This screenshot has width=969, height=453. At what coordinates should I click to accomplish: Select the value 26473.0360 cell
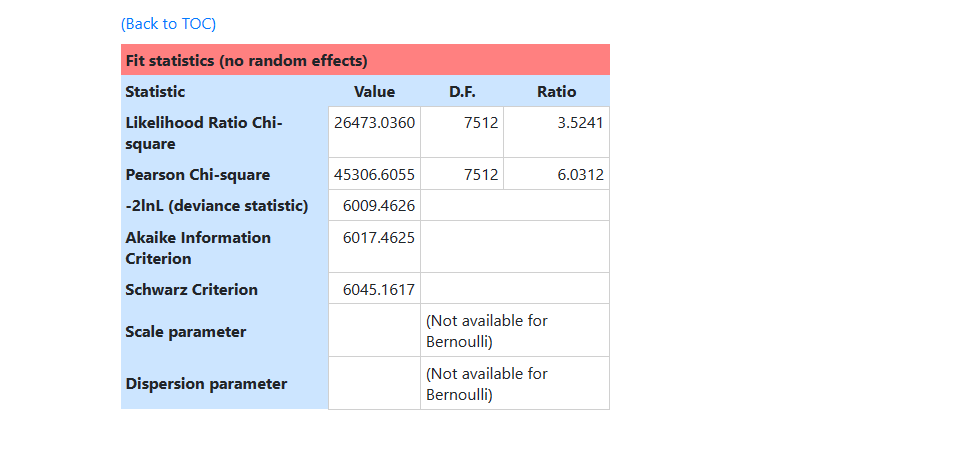374,122
